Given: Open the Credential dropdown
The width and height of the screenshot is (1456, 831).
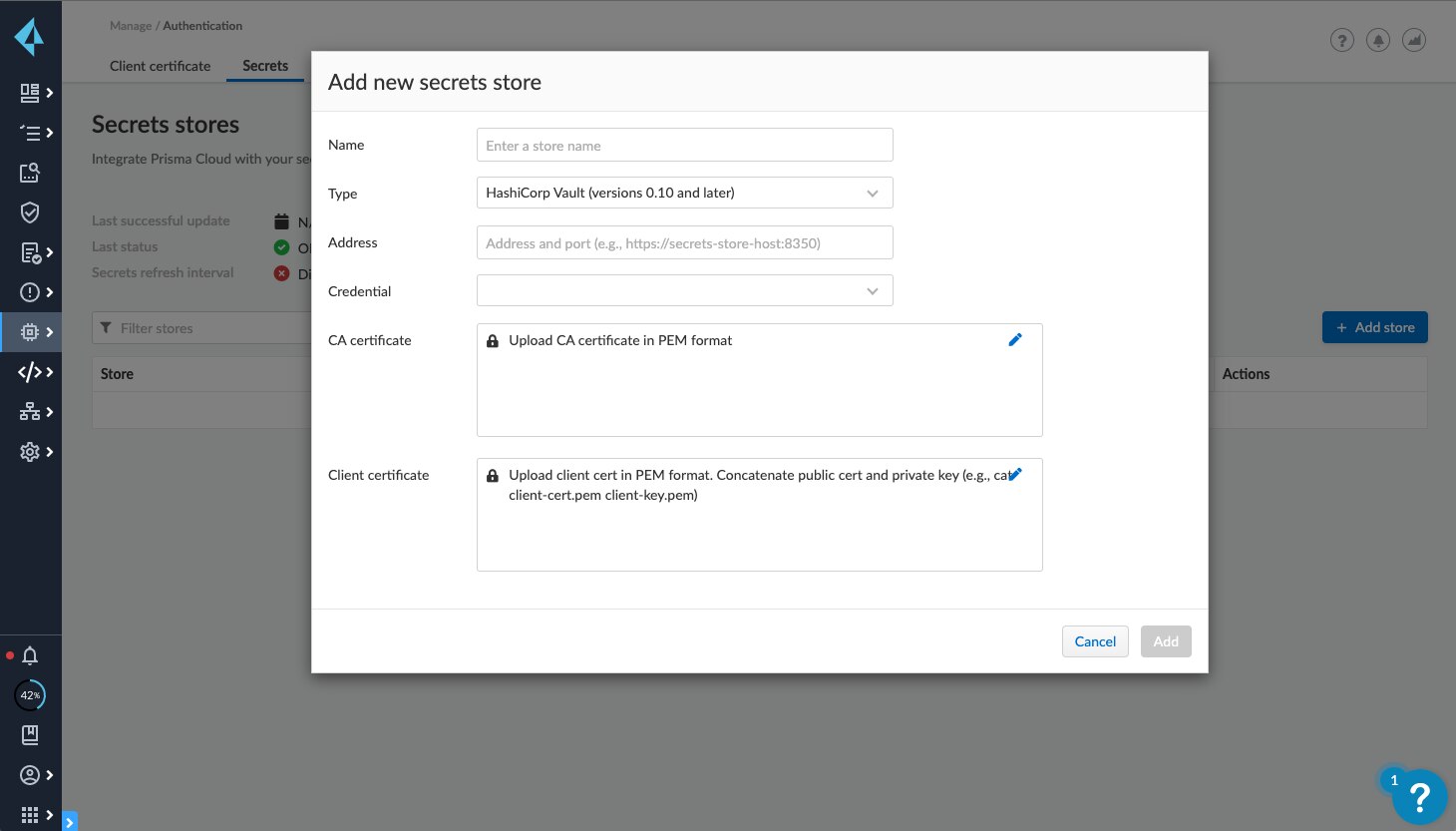Looking at the screenshot, I should point(684,291).
